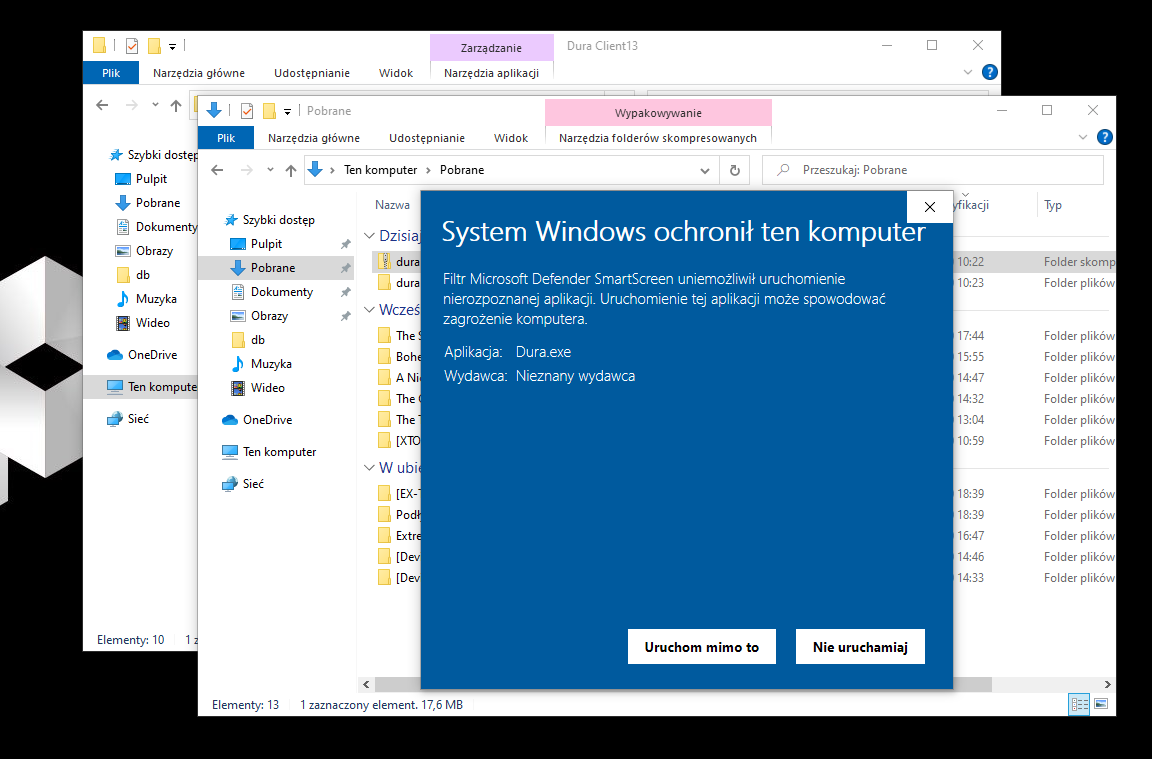The width and height of the screenshot is (1152, 759).
Task: Switch to details view in status bar
Action: coord(1080,704)
